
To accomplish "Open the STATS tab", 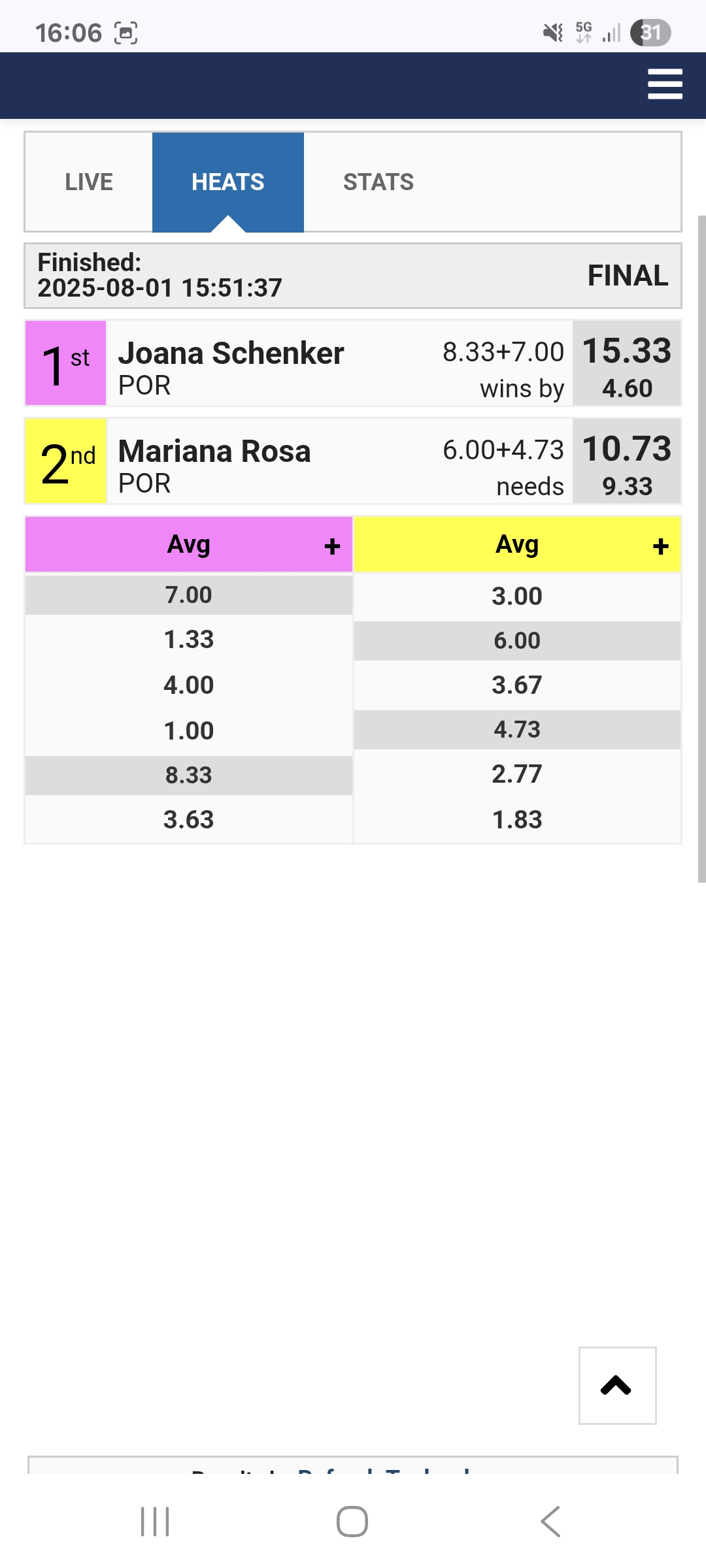I will point(378,182).
